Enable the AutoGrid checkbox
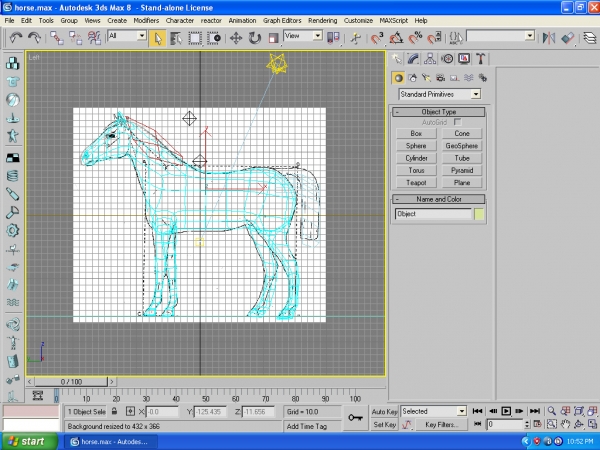The width and height of the screenshot is (600, 450). [x=458, y=122]
